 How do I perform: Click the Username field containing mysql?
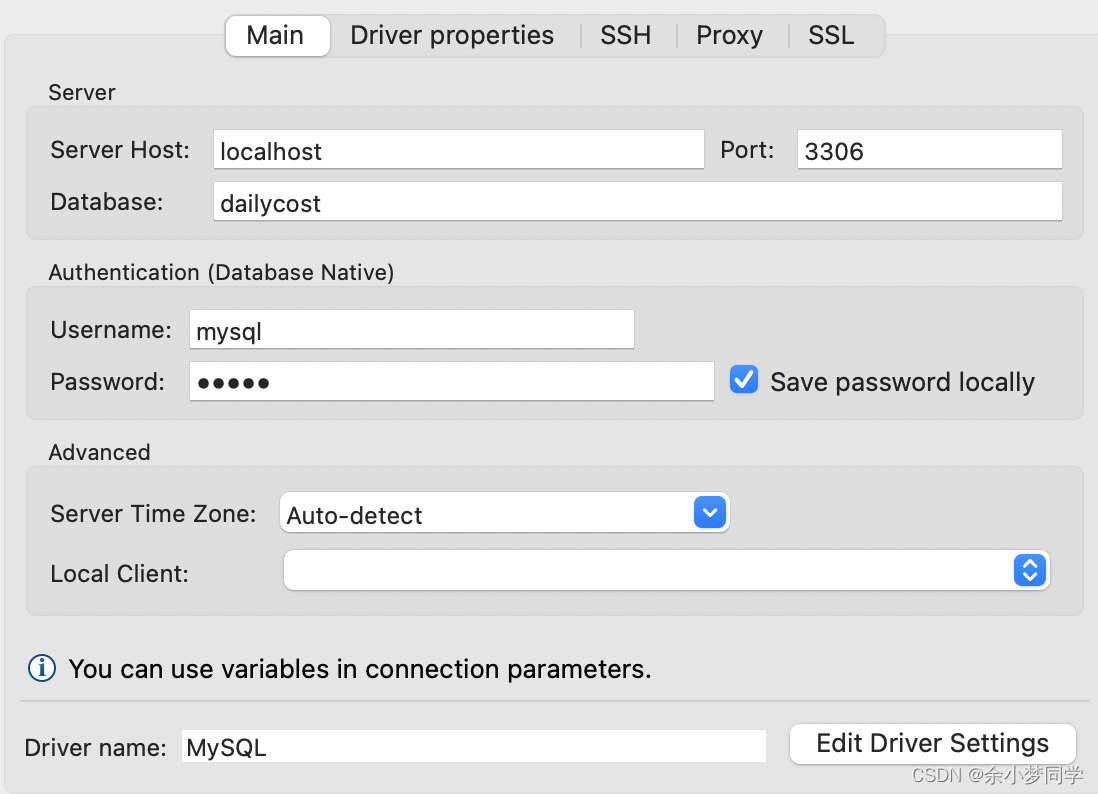click(412, 330)
